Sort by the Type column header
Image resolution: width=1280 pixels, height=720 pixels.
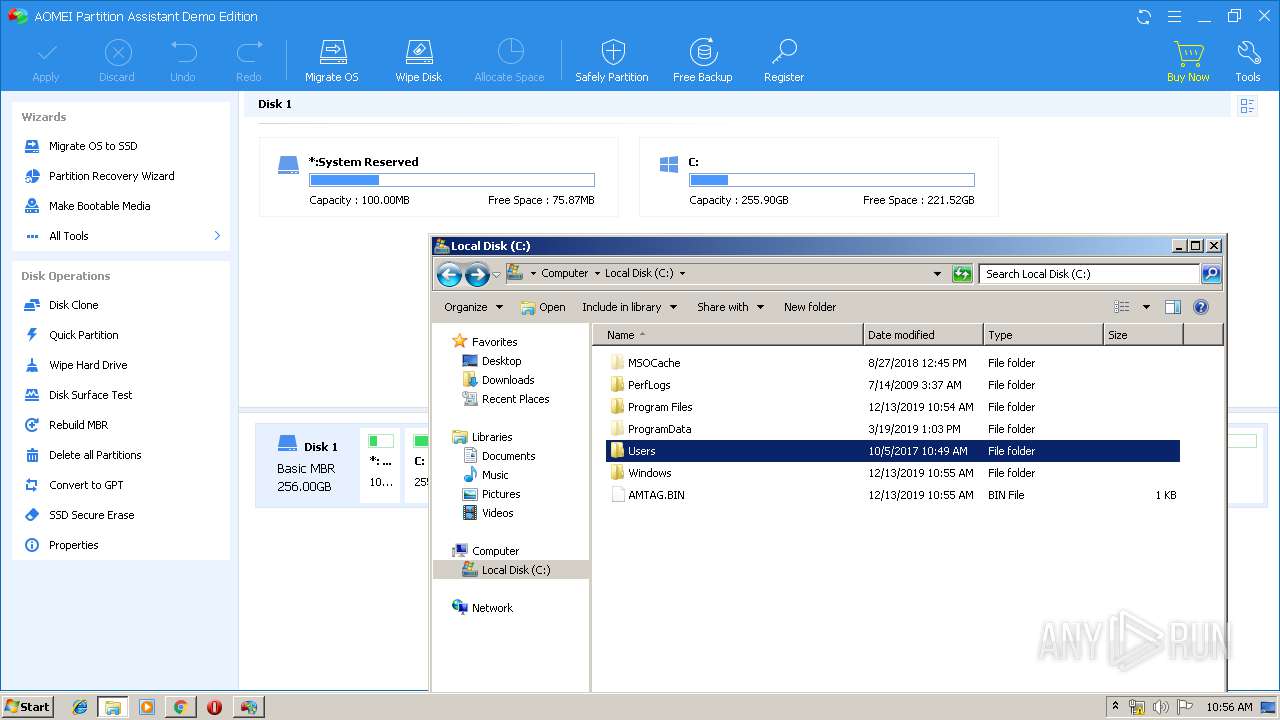click(1043, 335)
